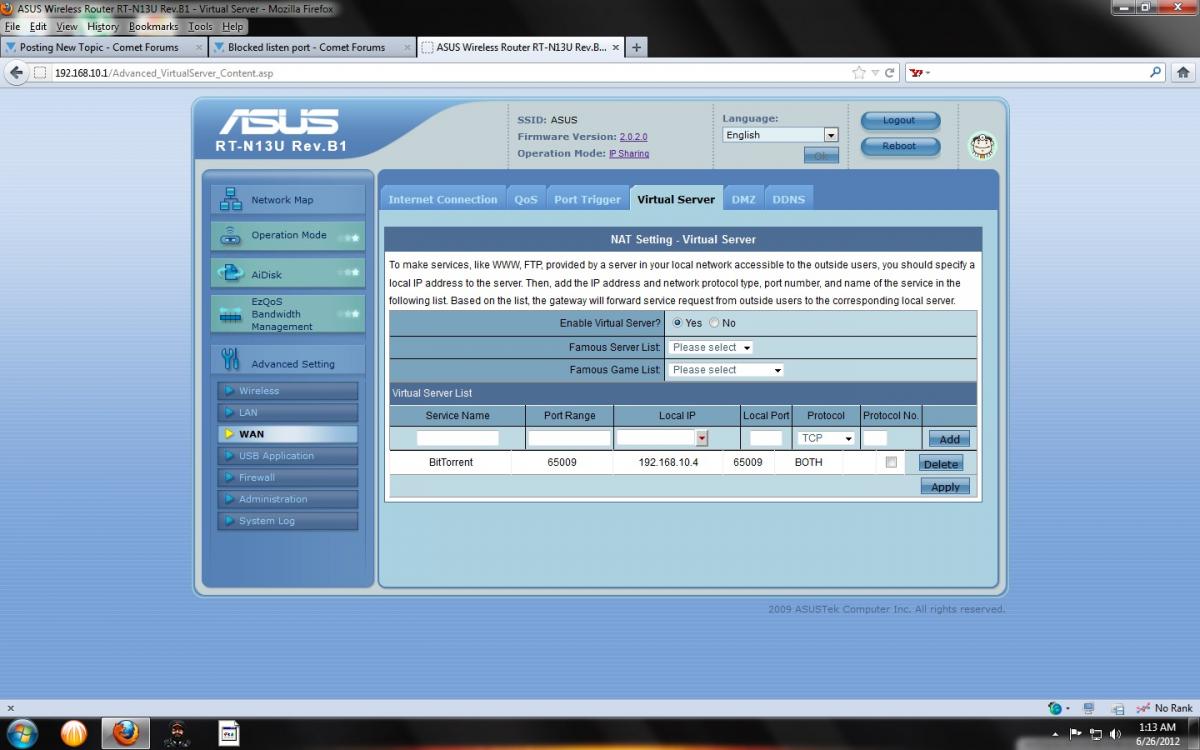Open a new browser tab

pyautogui.click(x=636, y=47)
